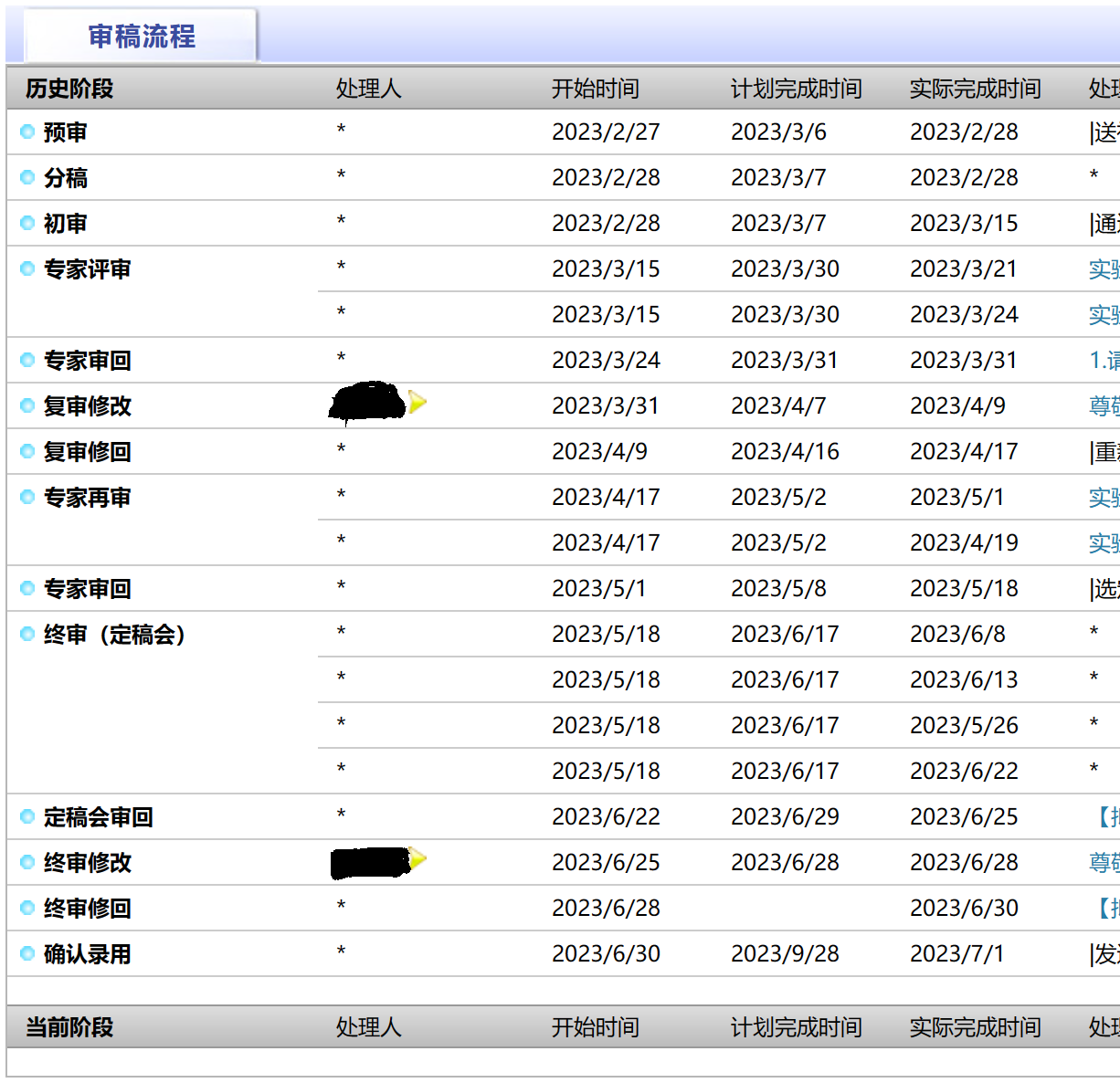Click the yellow arrow icon in 复审修改 row
This screenshot has height=1083, width=1120.
417,402
